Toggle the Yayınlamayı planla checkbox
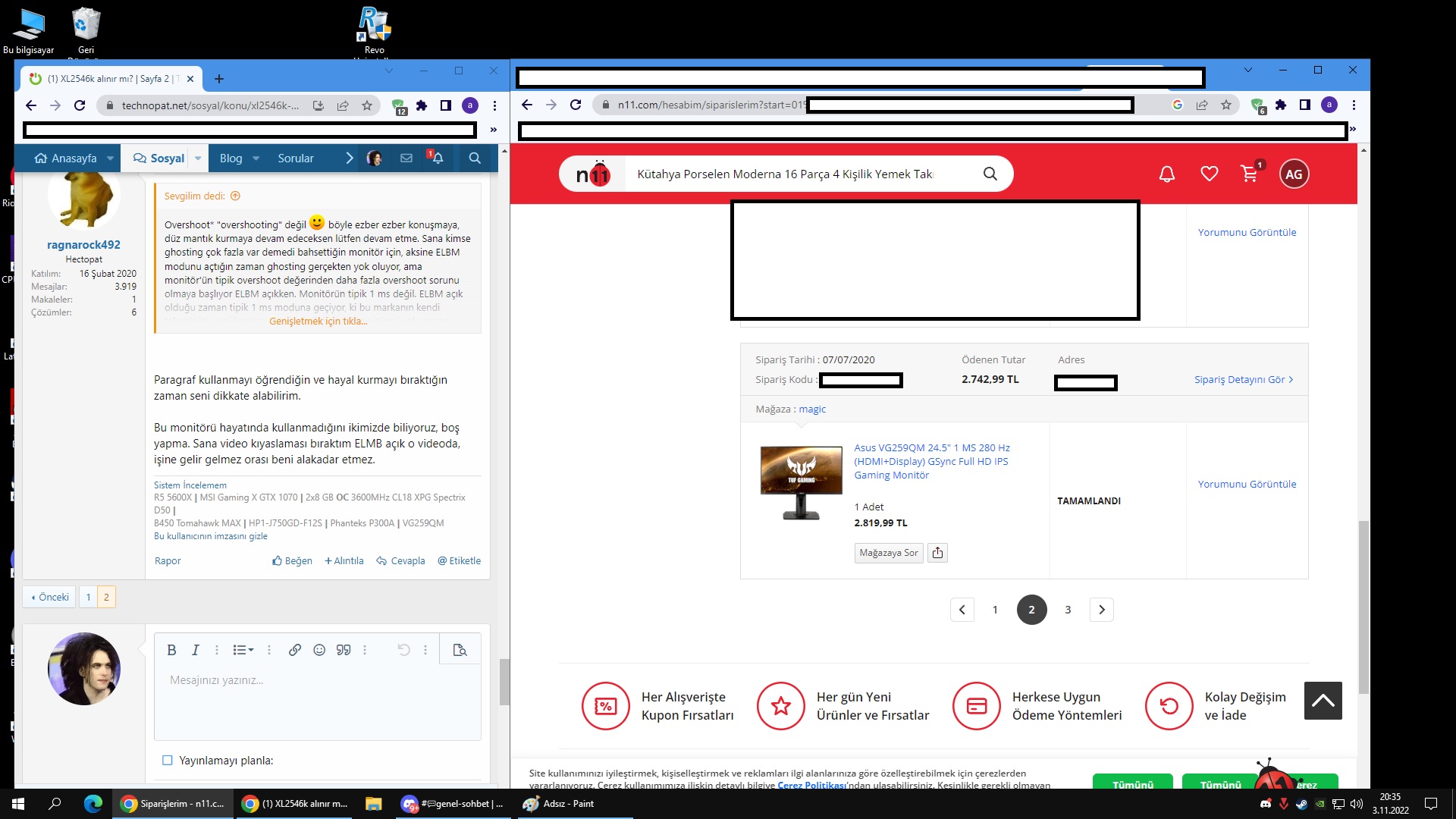This screenshot has width=1456, height=819. click(x=168, y=761)
